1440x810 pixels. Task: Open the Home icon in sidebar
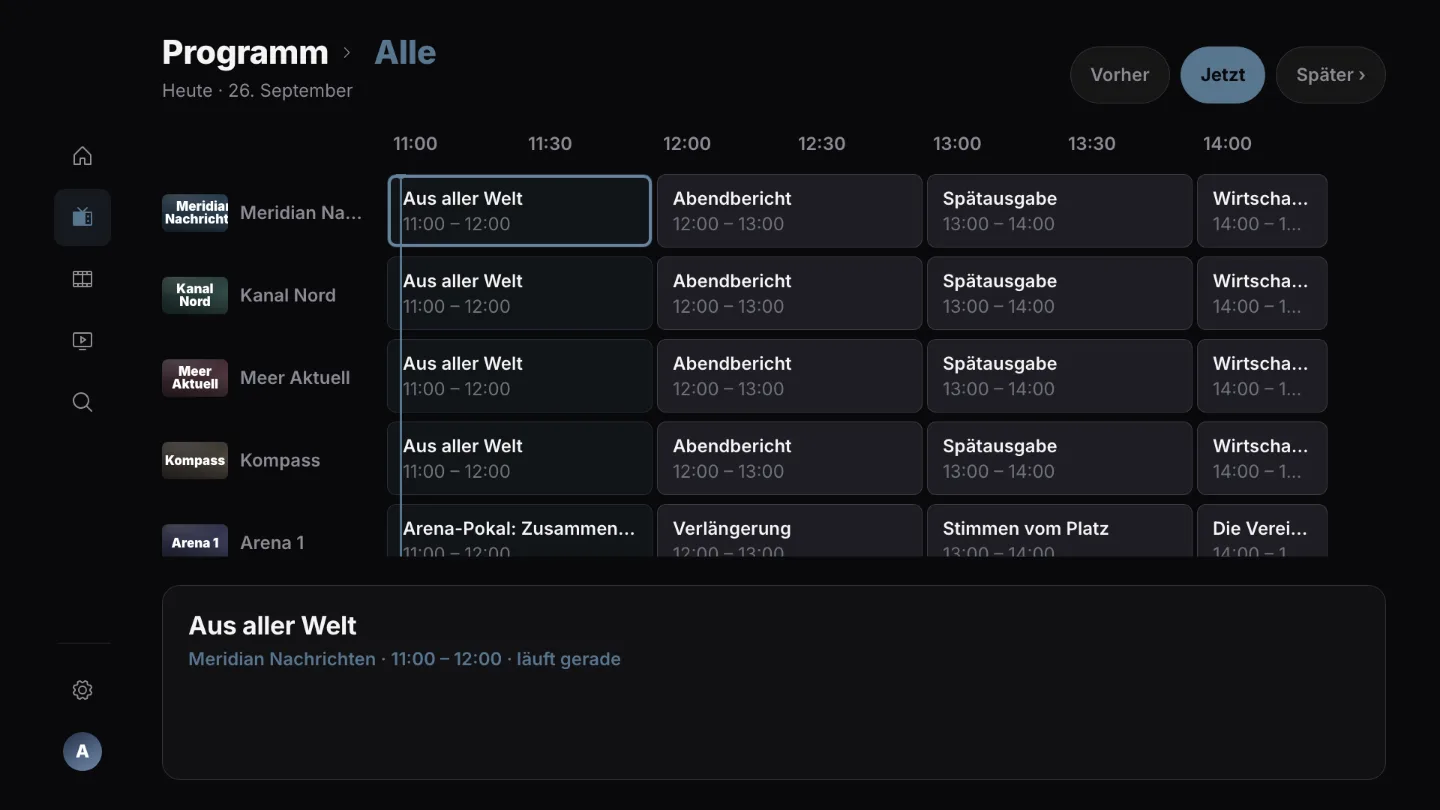[x=82, y=156]
